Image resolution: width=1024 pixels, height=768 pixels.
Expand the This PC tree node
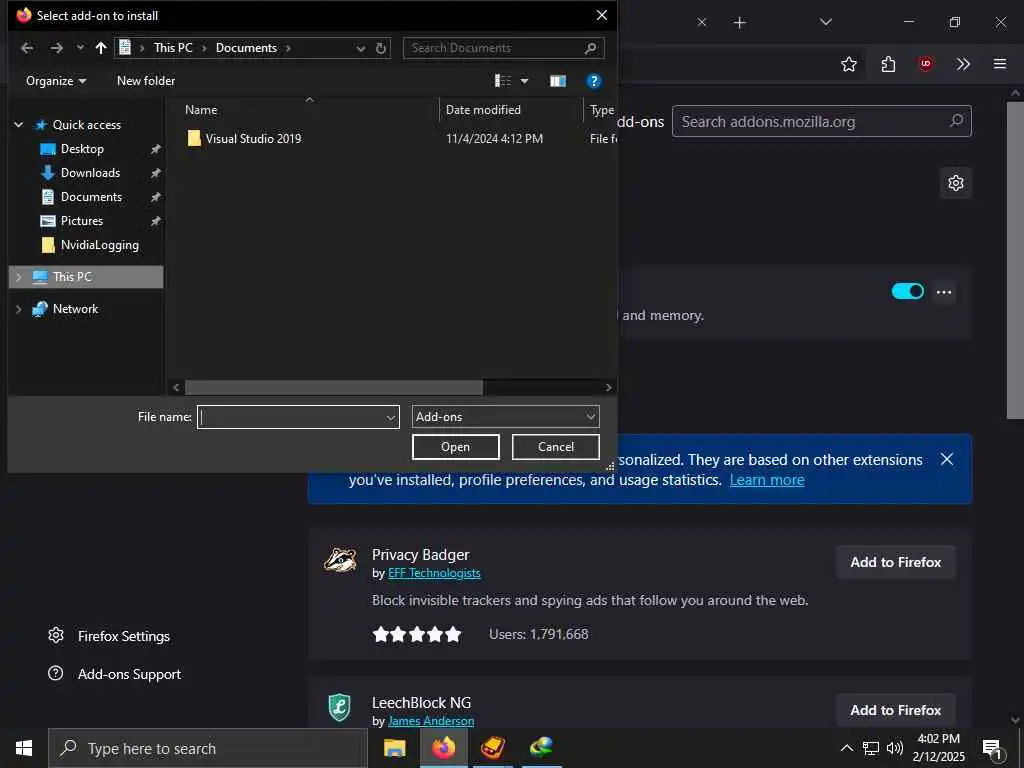point(18,277)
